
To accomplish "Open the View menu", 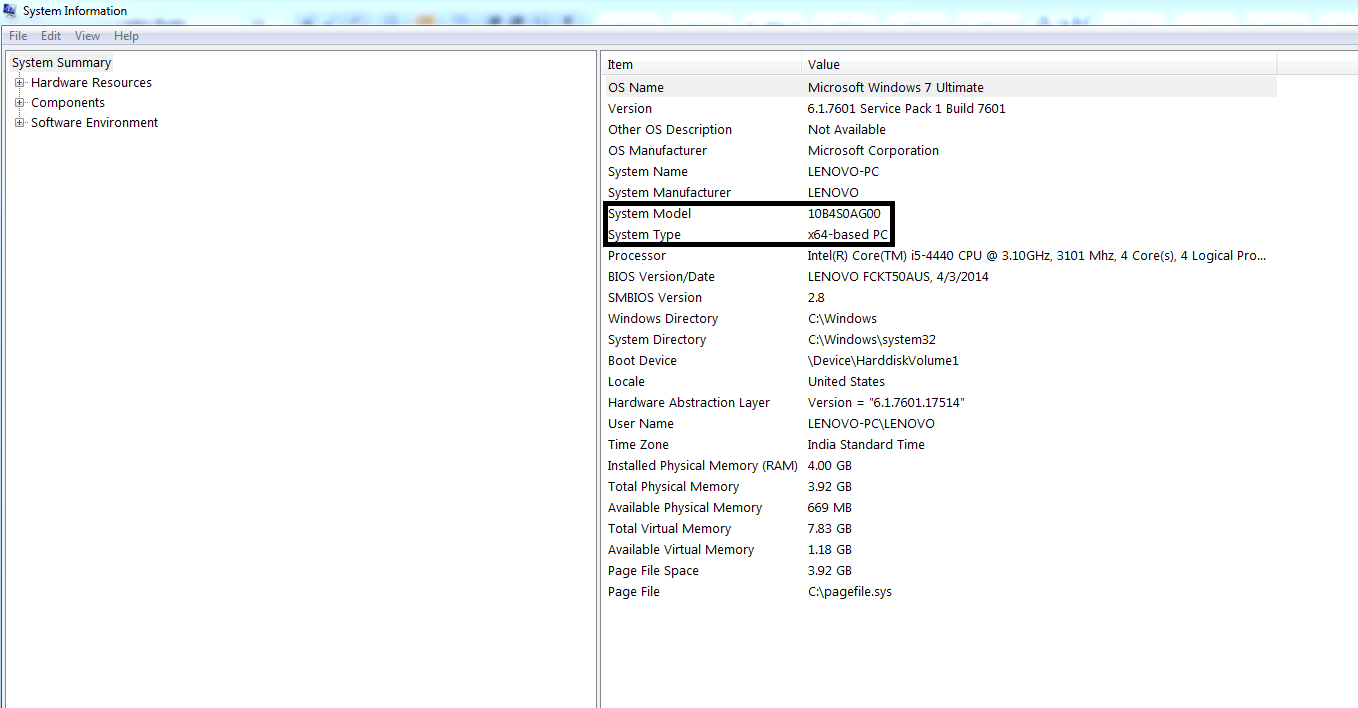I will coord(88,36).
